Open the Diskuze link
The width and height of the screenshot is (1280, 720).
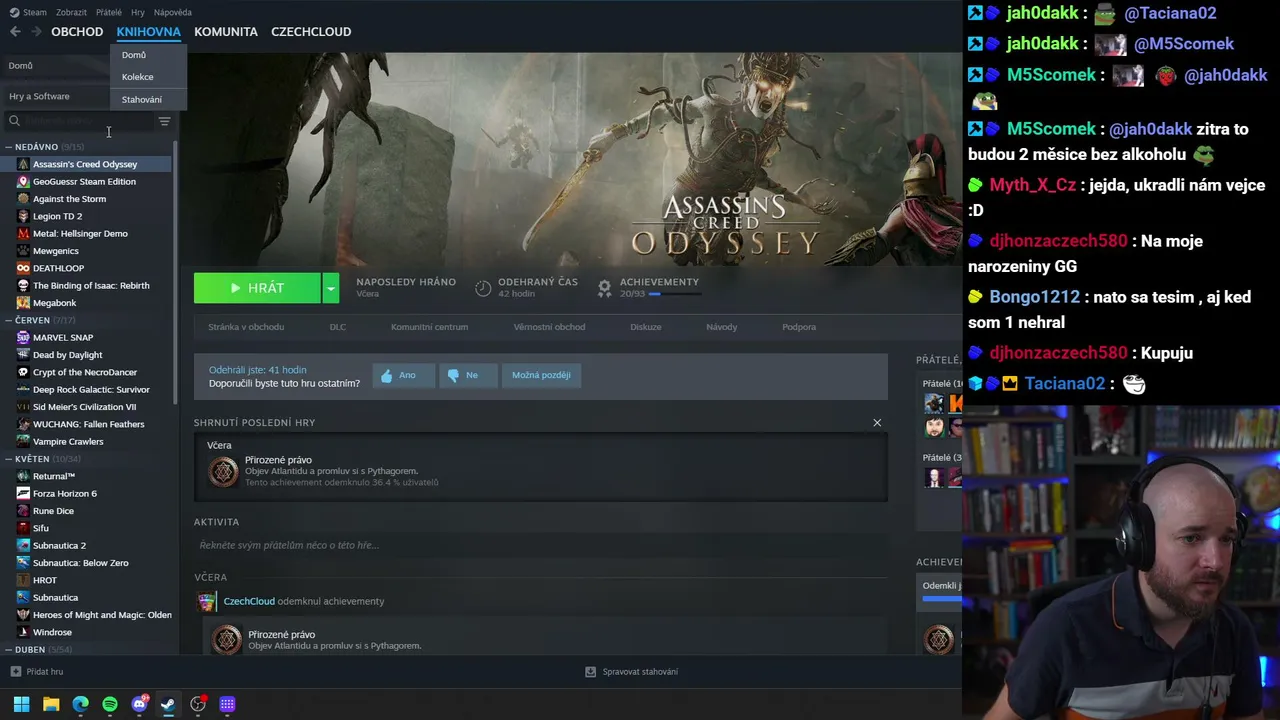click(x=646, y=327)
